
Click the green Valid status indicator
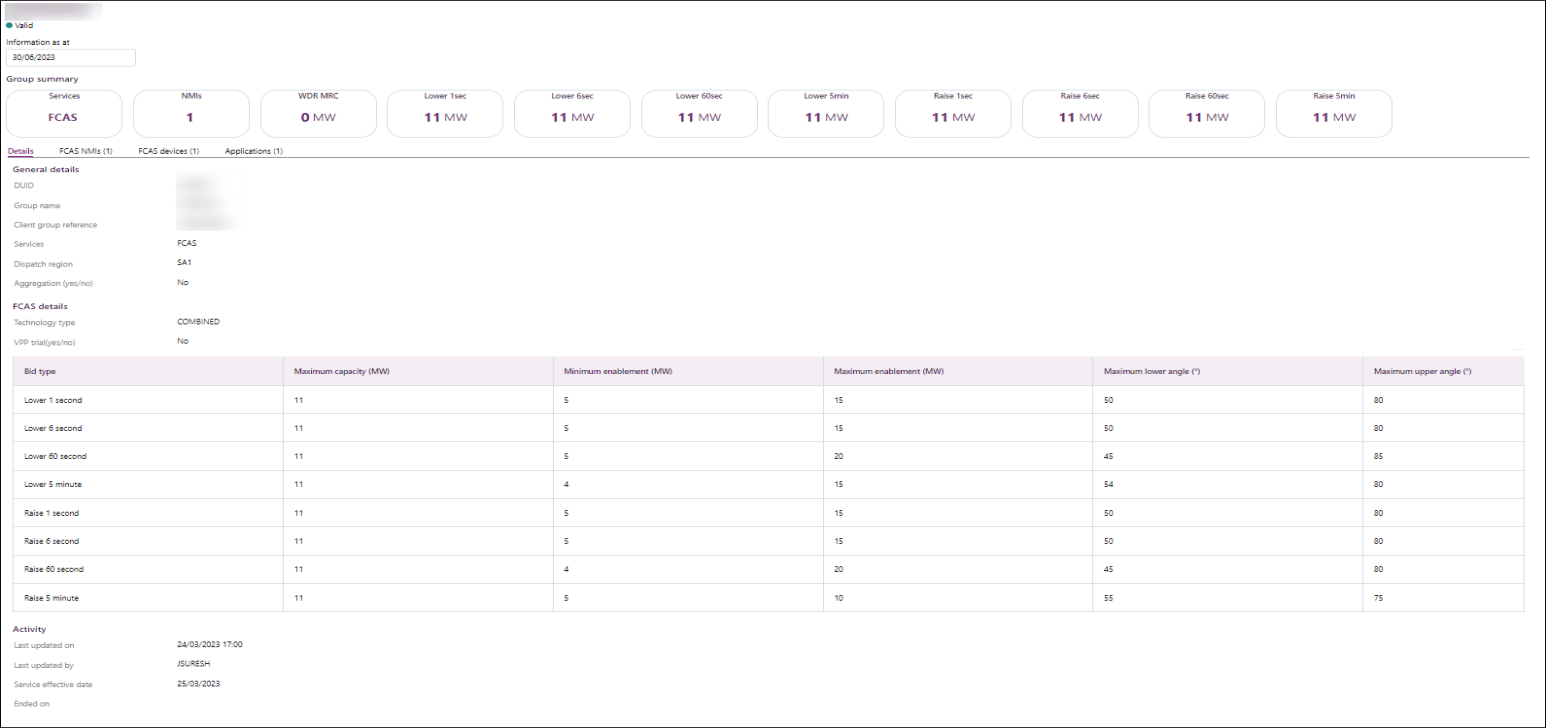click(20, 25)
